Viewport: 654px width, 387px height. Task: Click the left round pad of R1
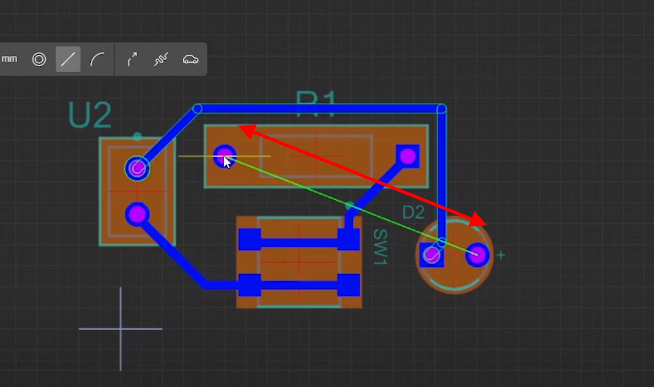(x=224, y=156)
